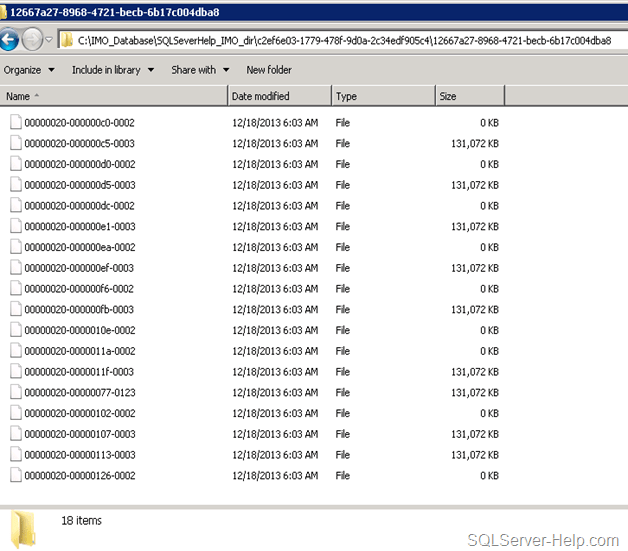Click the folder icon in address bar
Image resolution: width=628 pixels, height=551 pixels.
(x=66, y=40)
